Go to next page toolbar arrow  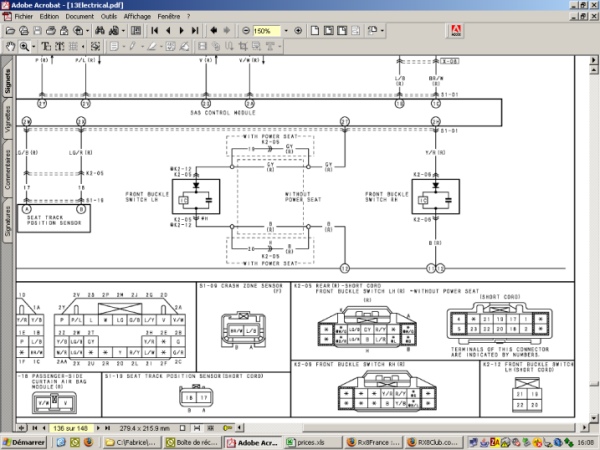point(181,31)
